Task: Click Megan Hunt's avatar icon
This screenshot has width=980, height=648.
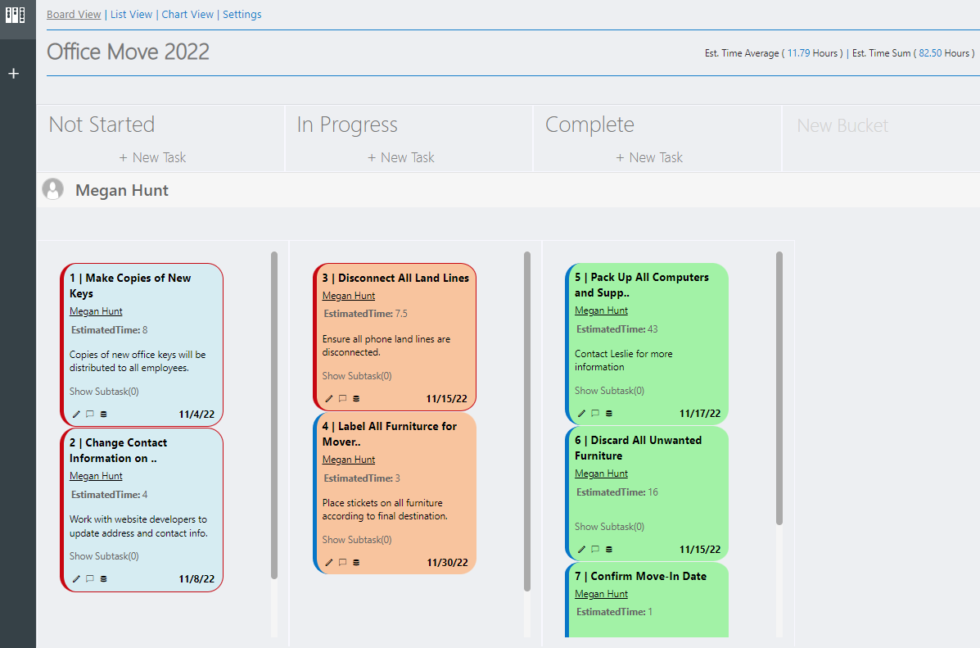Action: click(52, 189)
